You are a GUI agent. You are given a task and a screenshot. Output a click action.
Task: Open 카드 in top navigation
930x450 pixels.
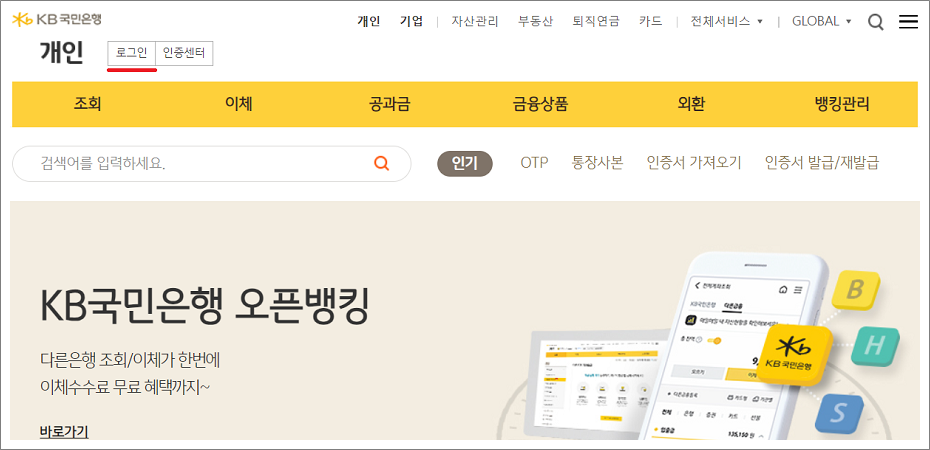[x=651, y=21]
